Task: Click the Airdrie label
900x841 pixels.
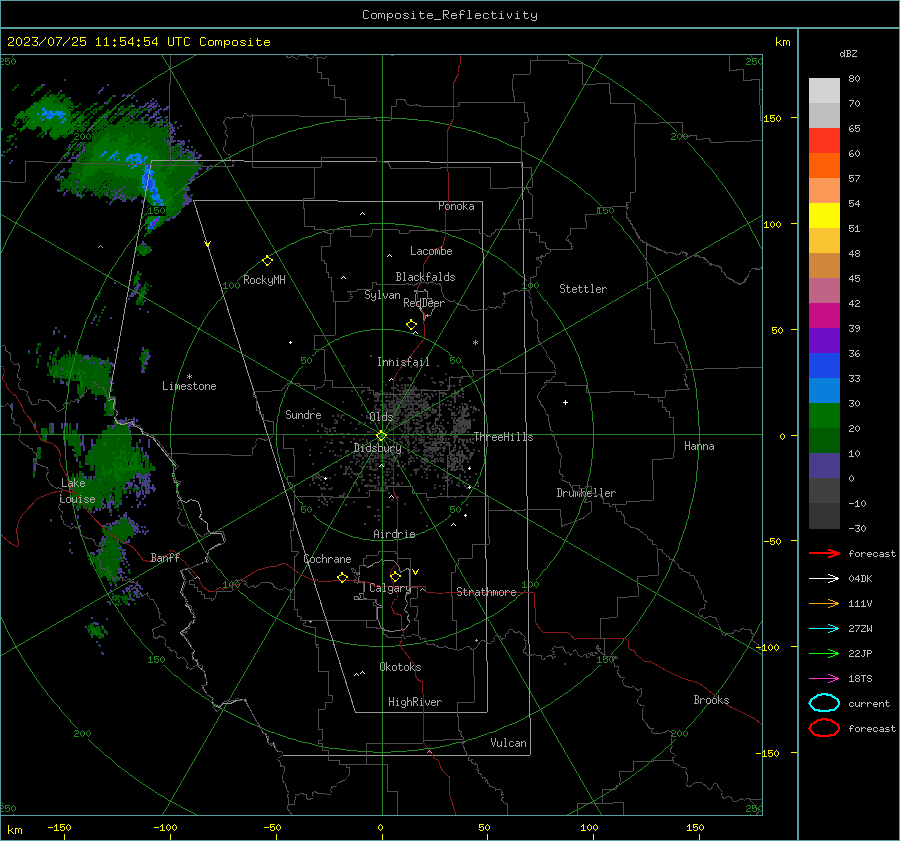Action: click(394, 534)
